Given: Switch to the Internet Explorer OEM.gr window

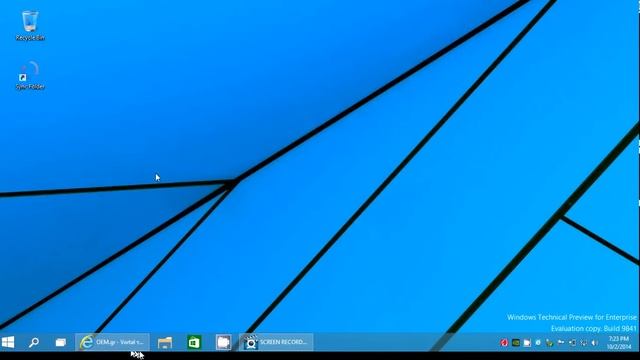Looking at the screenshot, I should (x=112, y=342).
